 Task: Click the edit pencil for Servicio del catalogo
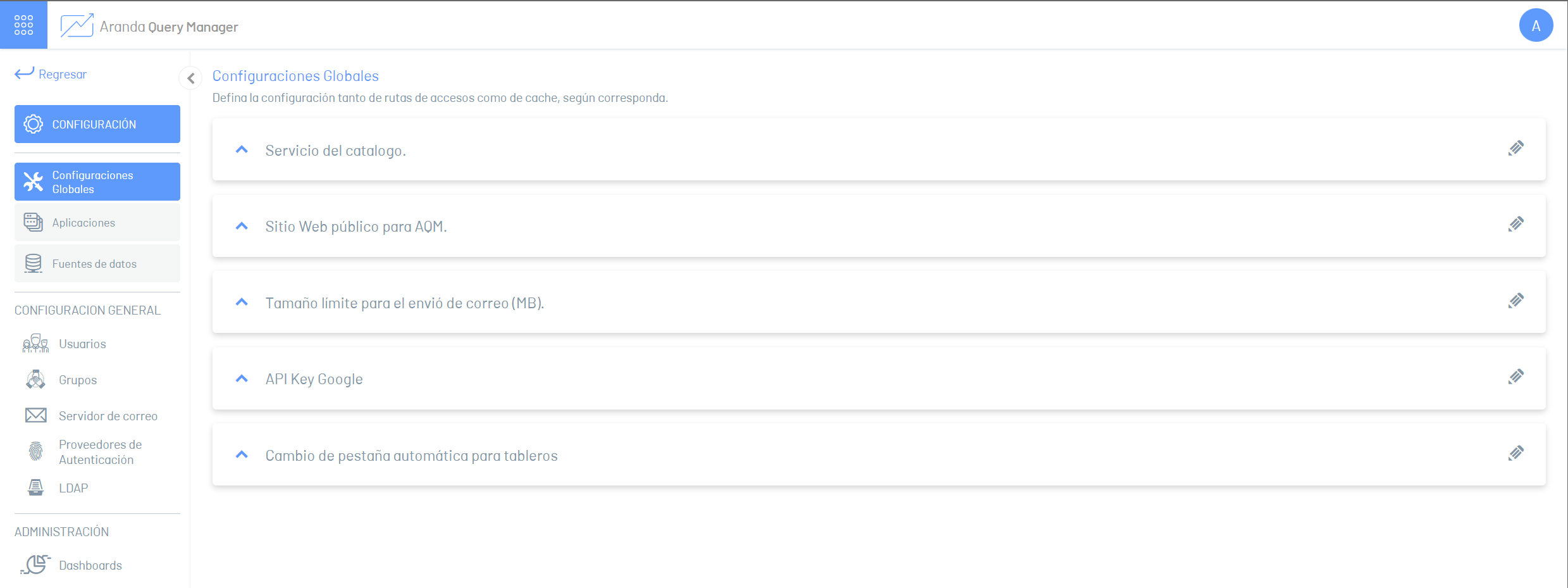point(1516,149)
